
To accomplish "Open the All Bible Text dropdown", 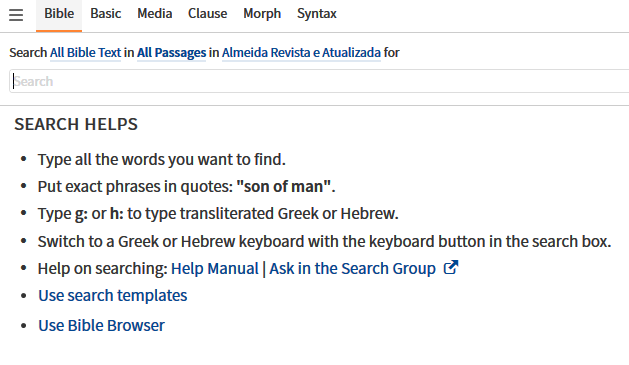I will [x=85, y=53].
